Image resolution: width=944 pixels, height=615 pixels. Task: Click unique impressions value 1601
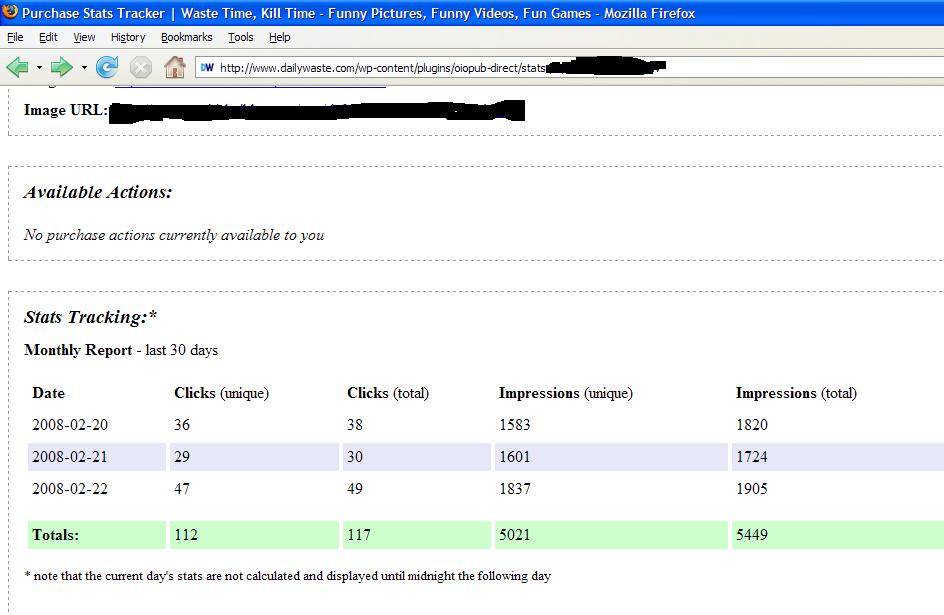[x=515, y=457]
